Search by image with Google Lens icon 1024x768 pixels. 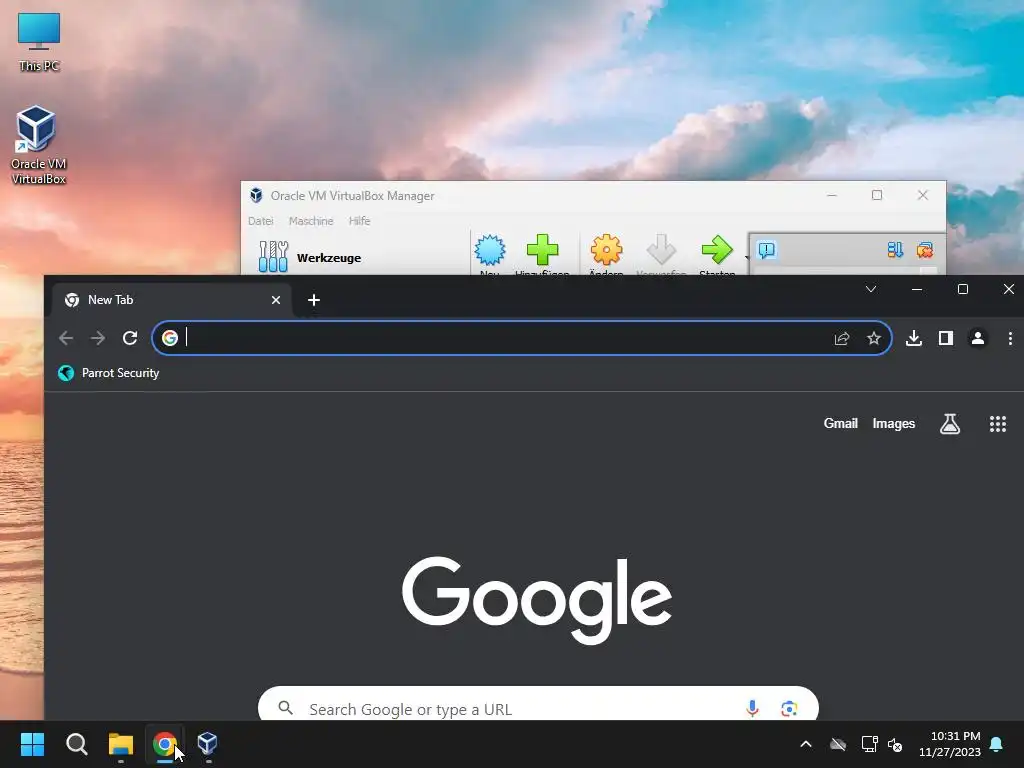coord(789,709)
